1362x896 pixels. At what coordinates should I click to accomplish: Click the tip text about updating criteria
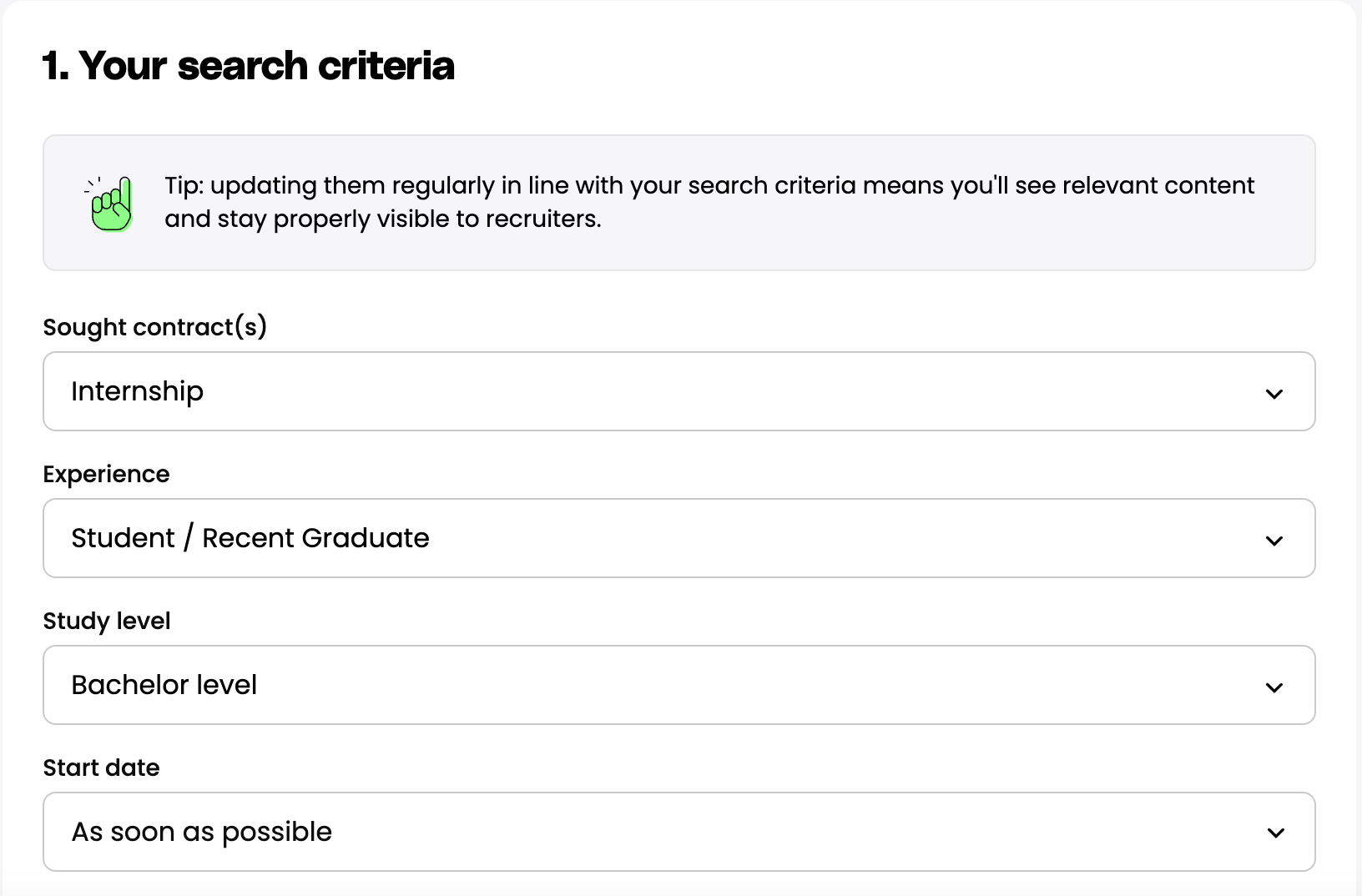click(x=709, y=185)
